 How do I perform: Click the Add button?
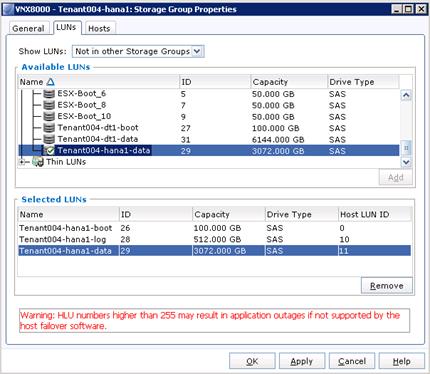click(x=396, y=177)
